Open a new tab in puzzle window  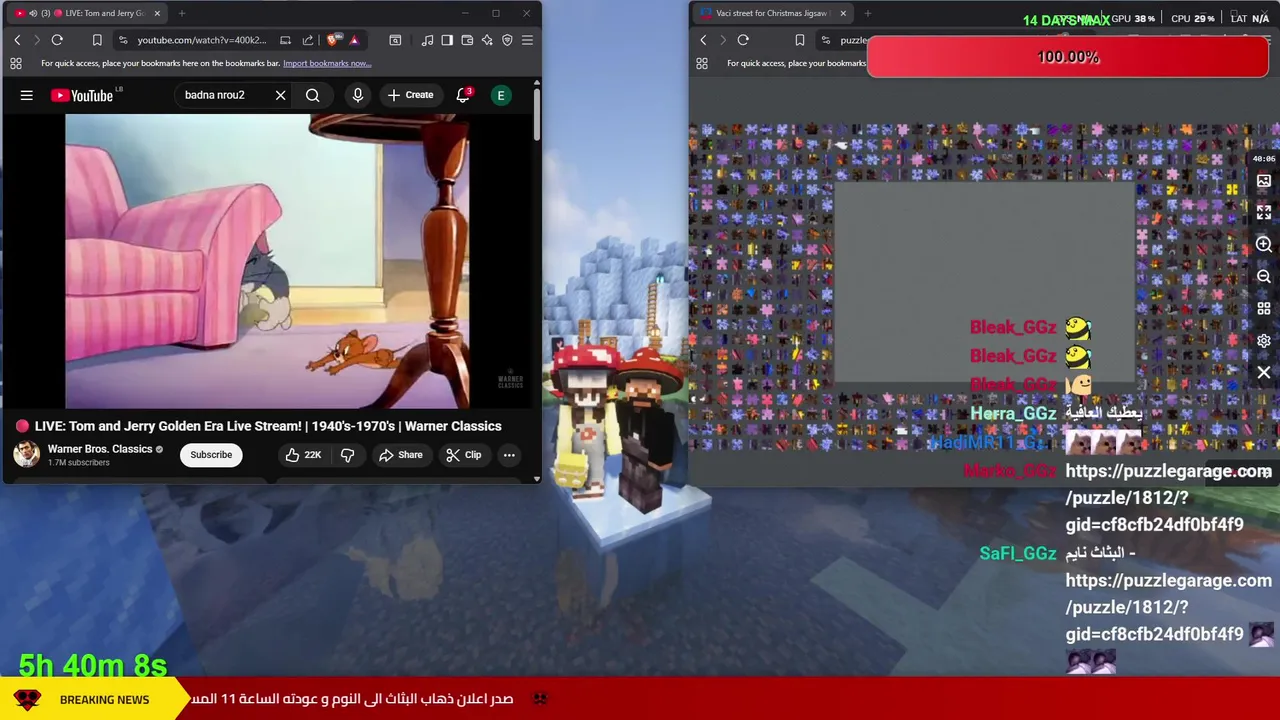(867, 13)
